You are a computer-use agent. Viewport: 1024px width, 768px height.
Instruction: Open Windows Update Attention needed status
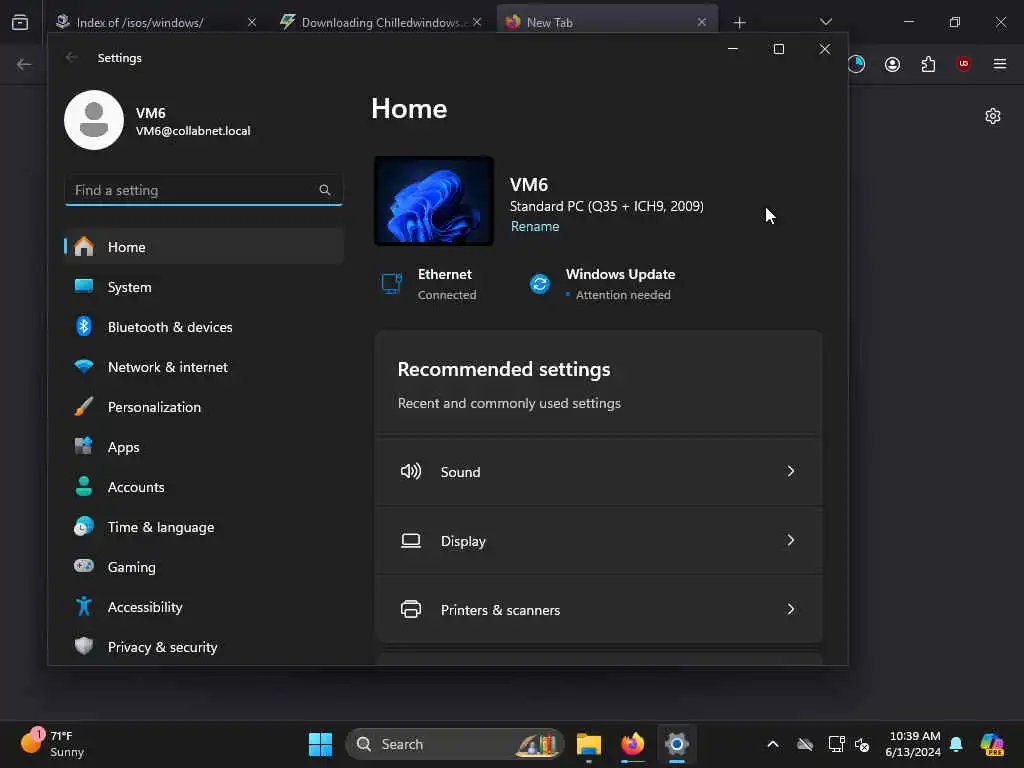(602, 284)
